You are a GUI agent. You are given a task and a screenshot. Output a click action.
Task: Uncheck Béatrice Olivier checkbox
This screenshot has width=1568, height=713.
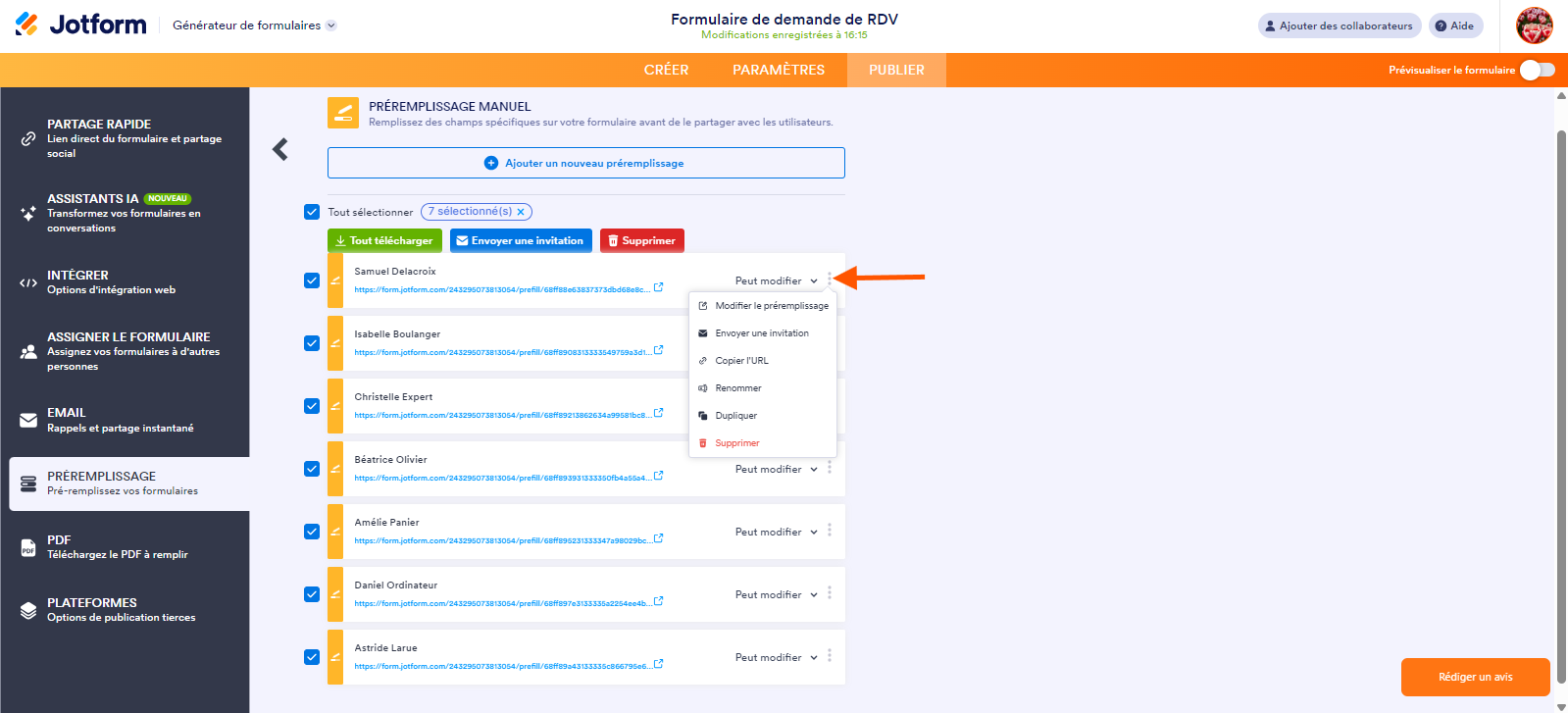pyautogui.click(x=312, y=469)
